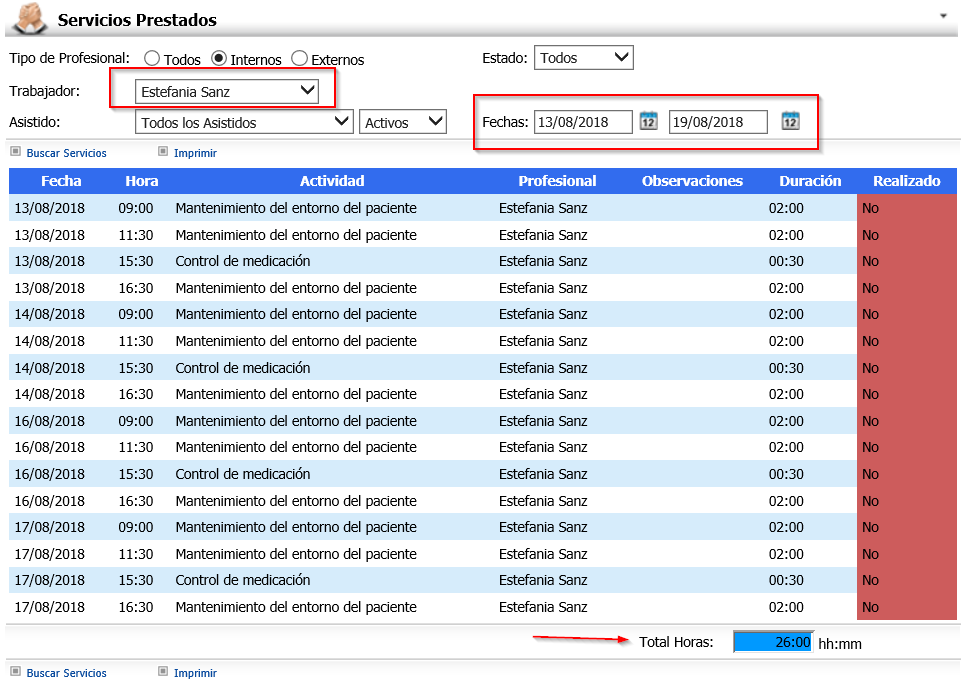The image size is (962, 685).
Task: Expand the Todos los Asistidos dropdown
Action: pyautogui.click(x=244, y=122)
